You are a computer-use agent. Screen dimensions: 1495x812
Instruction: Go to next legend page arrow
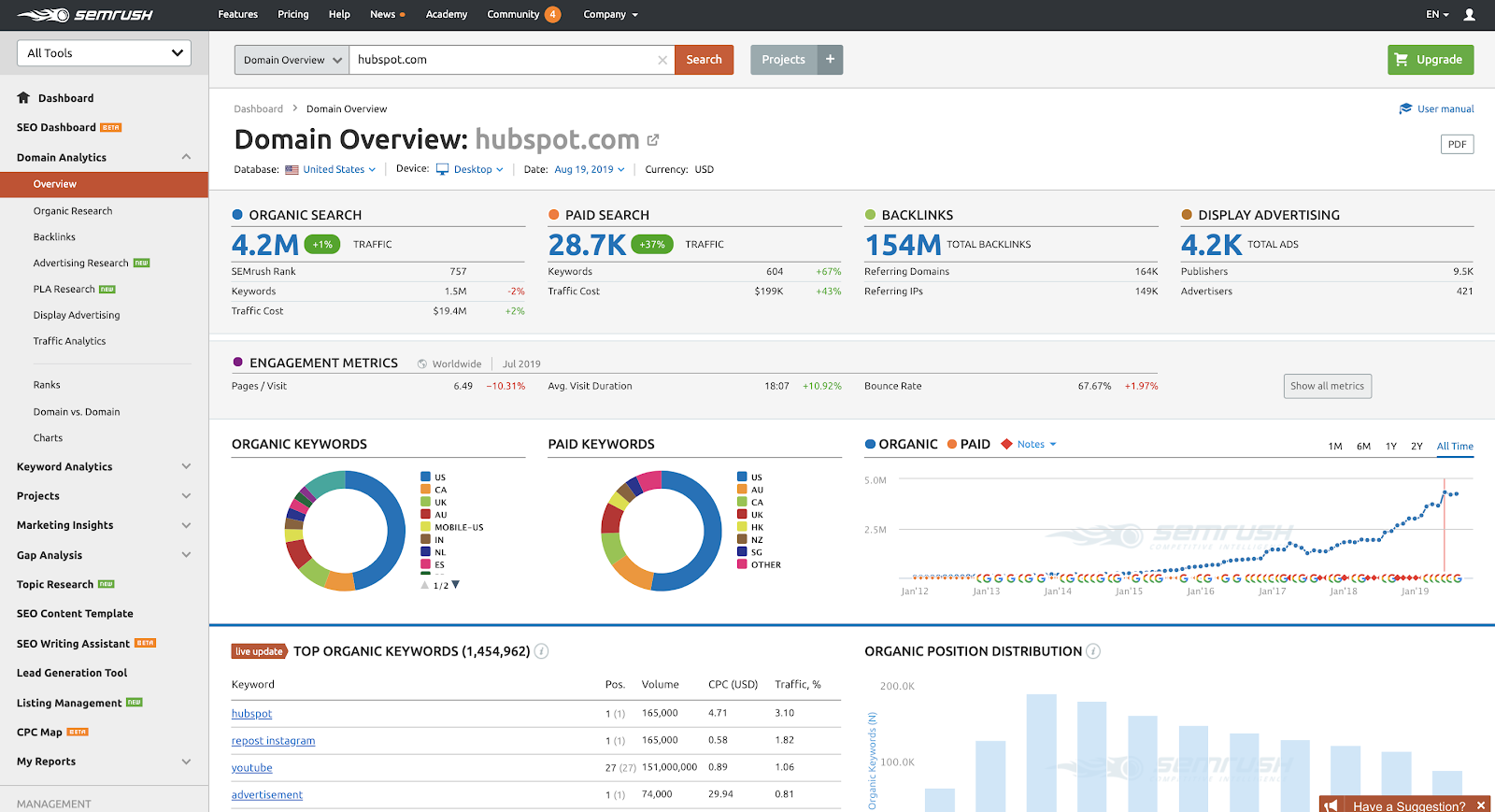coord(456,585)
